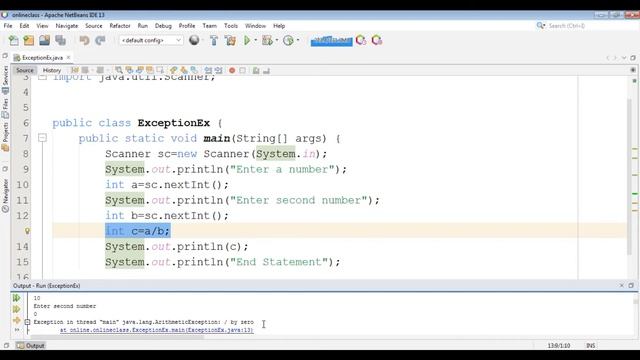Click the memory usage bar in toolbar
Viewport: 640px width, 360px height.
(x=331, y=40)
